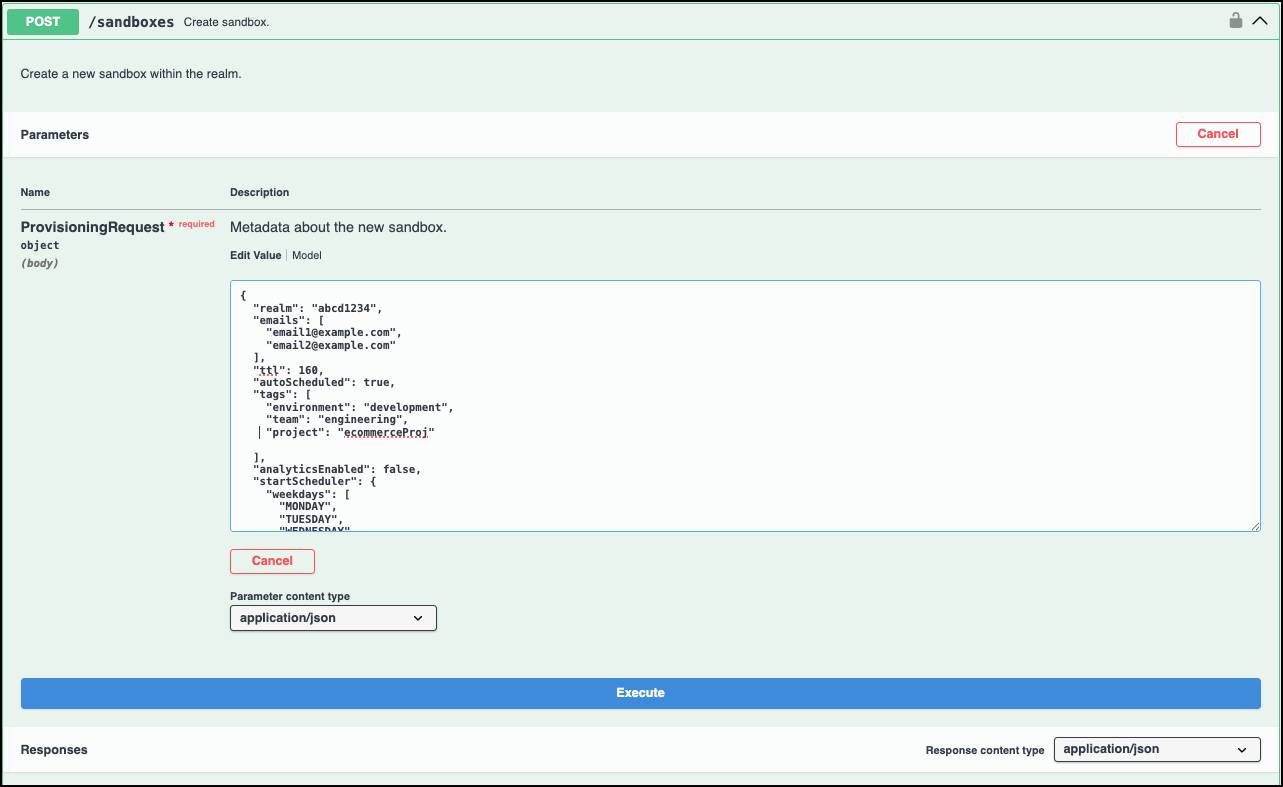
Task: Click the "weekdays": [ line
Action: point(307,494)
